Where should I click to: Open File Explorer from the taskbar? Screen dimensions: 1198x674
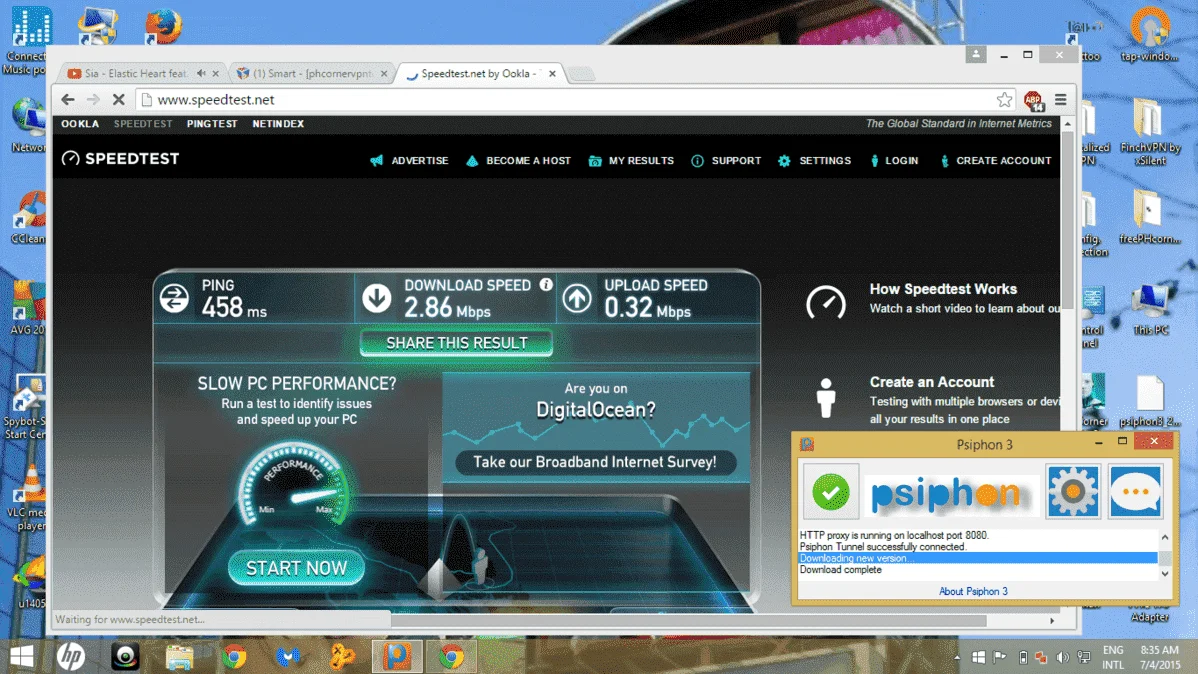[x=180, y=656]
